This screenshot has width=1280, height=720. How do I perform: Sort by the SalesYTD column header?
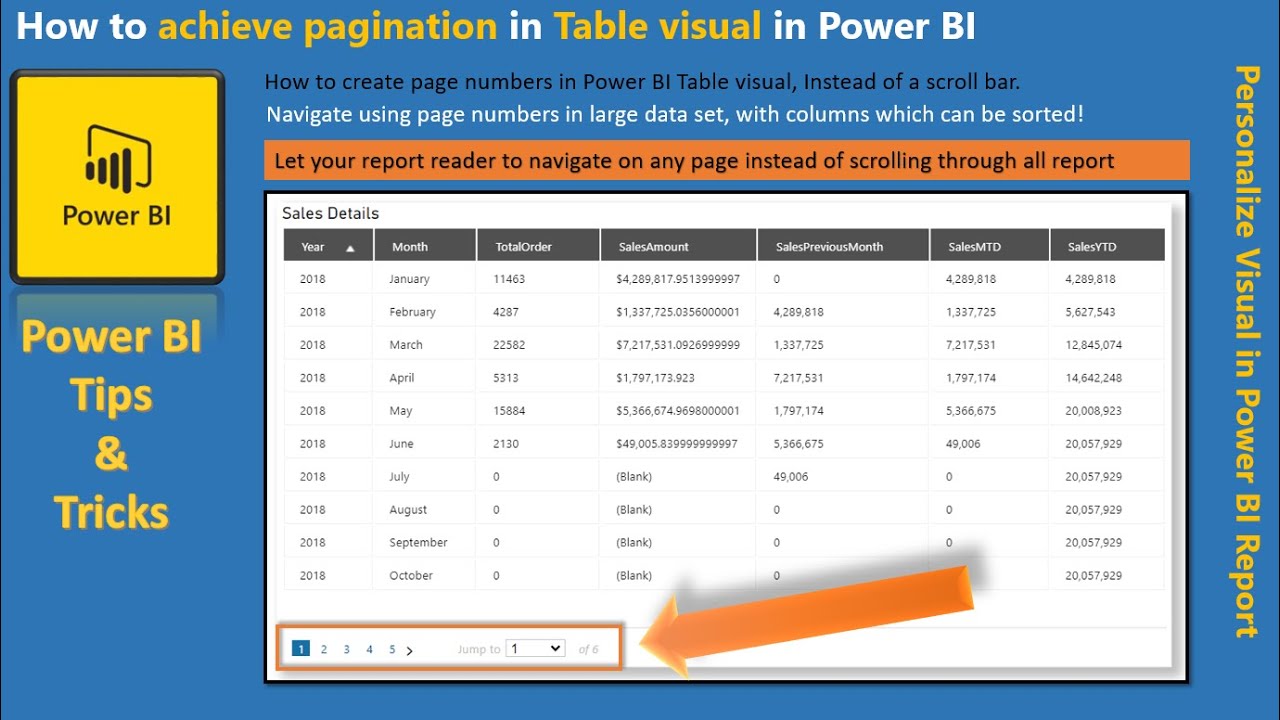(x=1108, y=245)
